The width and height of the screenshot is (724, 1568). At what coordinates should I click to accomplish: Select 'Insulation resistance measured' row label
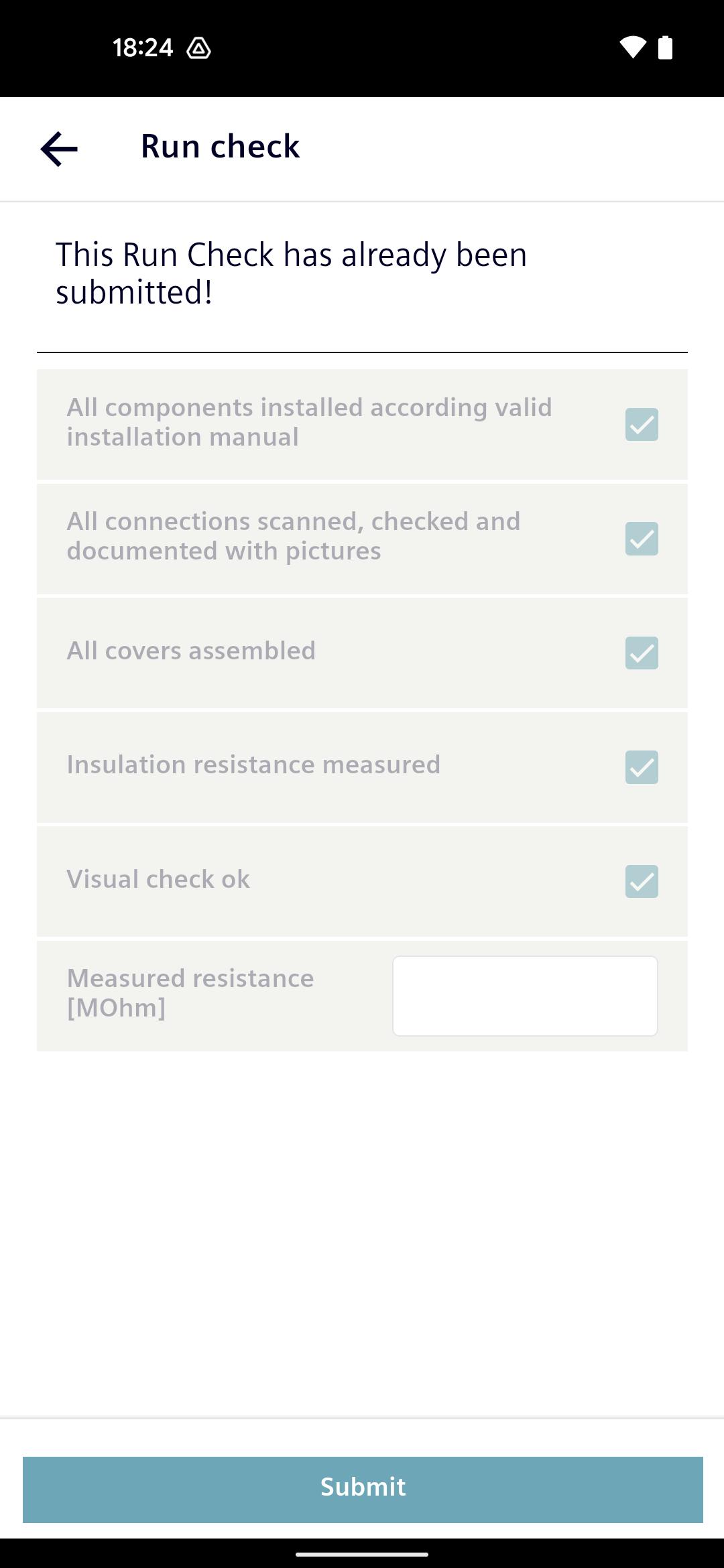coord(253,765)
